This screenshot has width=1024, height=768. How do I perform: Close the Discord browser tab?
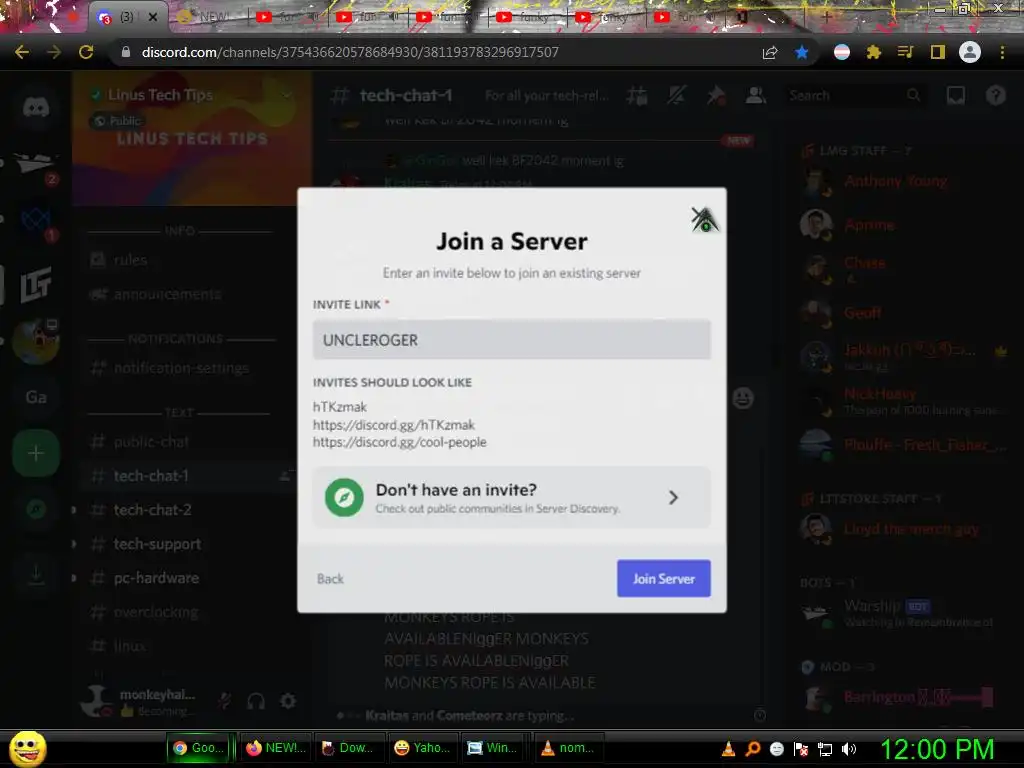[x=153, y=17]
